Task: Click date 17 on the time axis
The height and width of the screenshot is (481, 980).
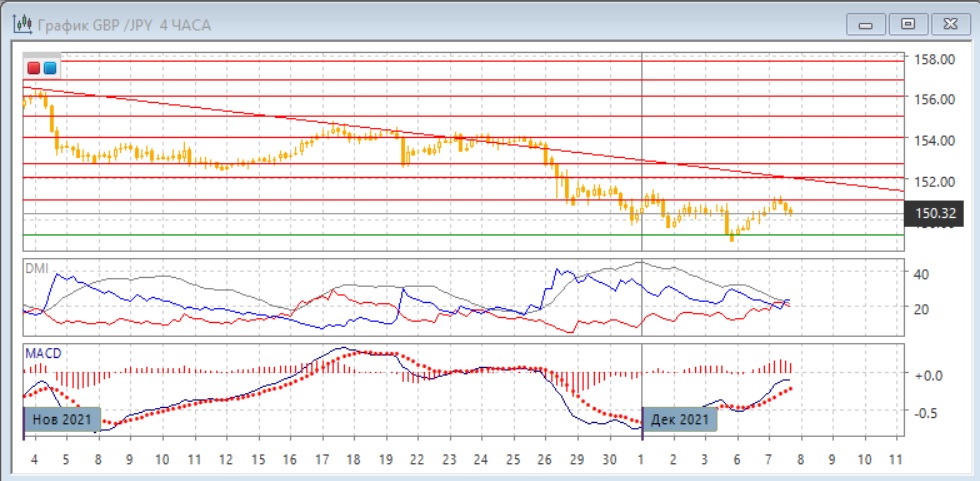Action: (322, 460)
